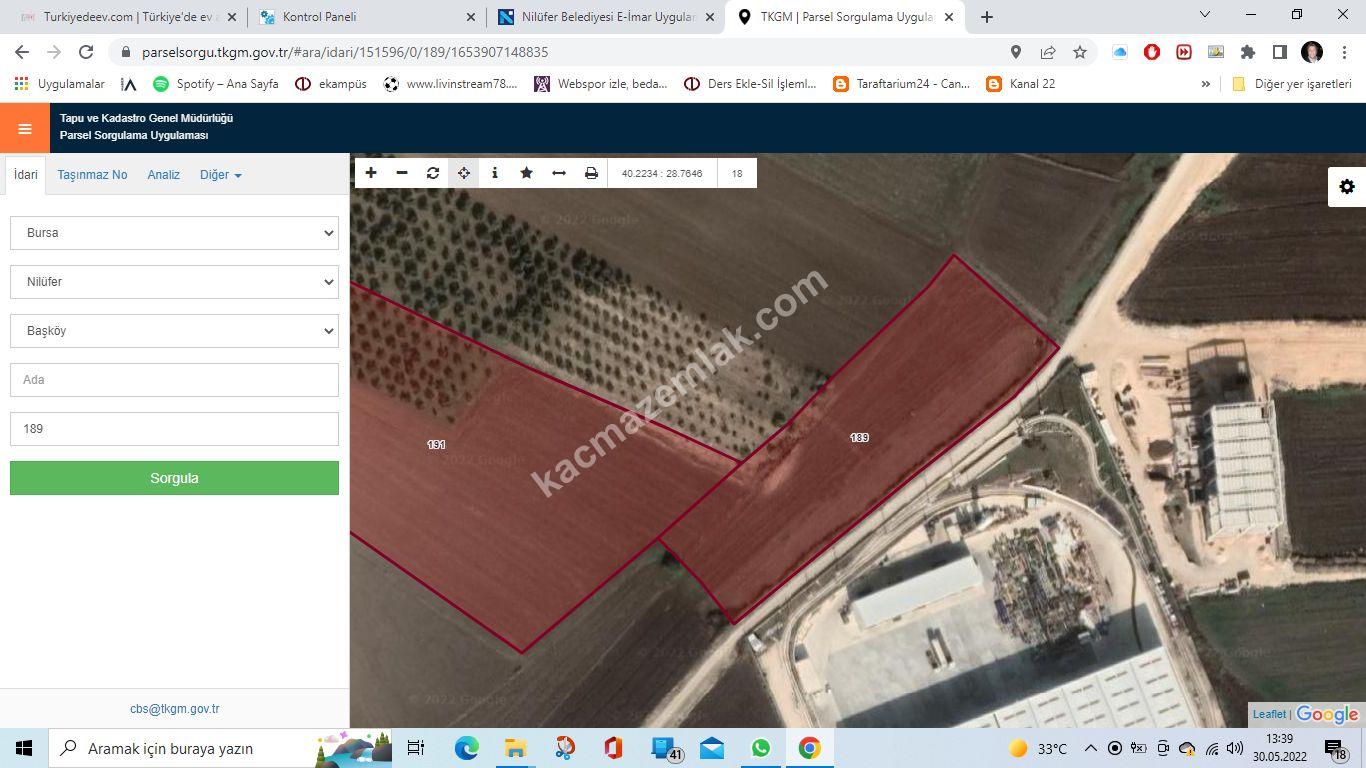Refresh the map with the reload tool

(x=433, y=173)
